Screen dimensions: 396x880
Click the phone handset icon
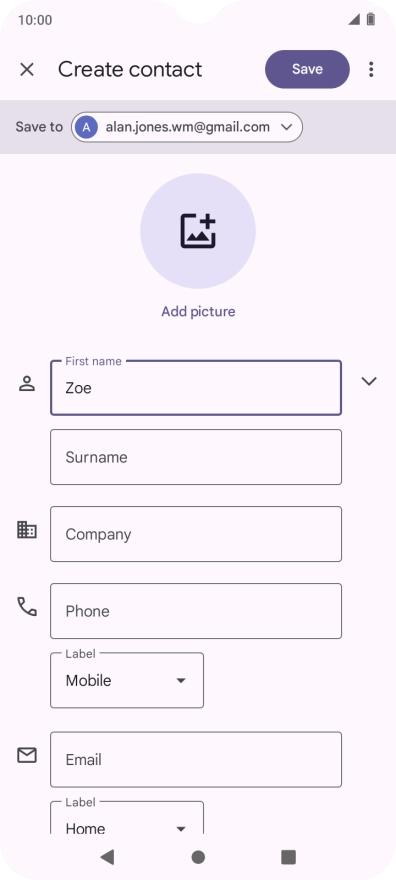[27, 607]
